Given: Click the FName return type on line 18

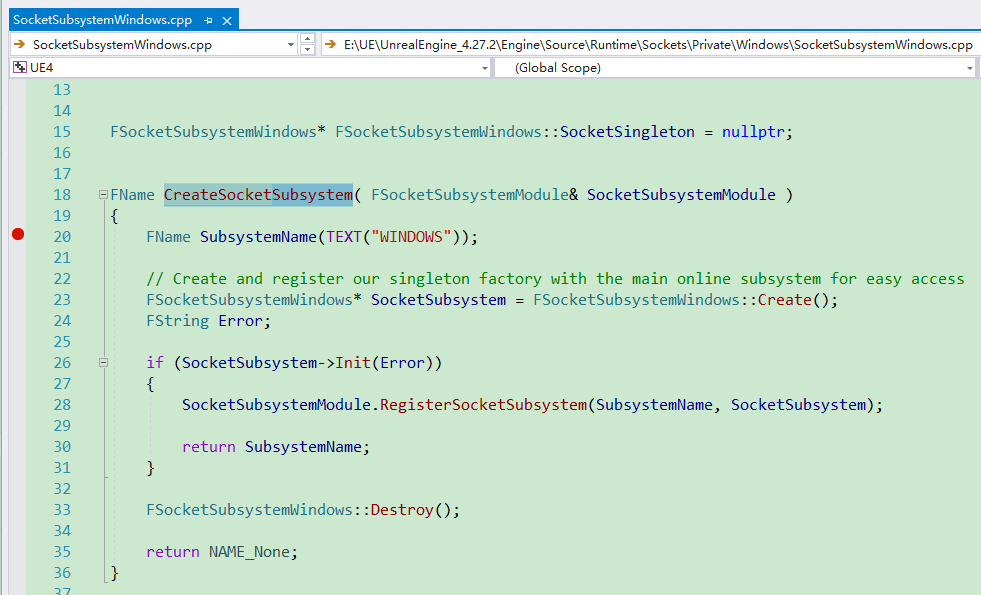Looking at the screenshot, I should point(132,195).
